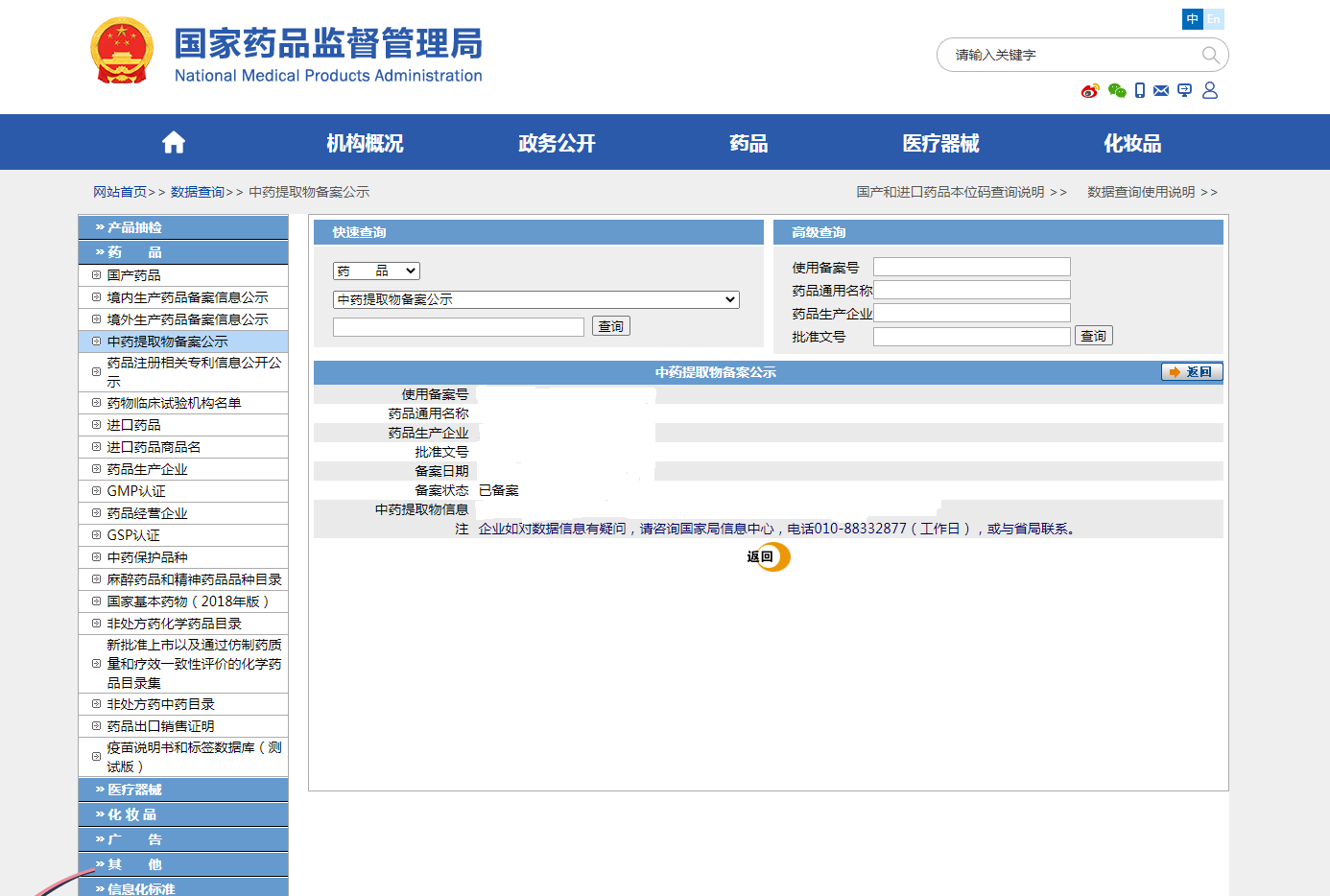Open the WeChat icon link

coord(1117,91)
